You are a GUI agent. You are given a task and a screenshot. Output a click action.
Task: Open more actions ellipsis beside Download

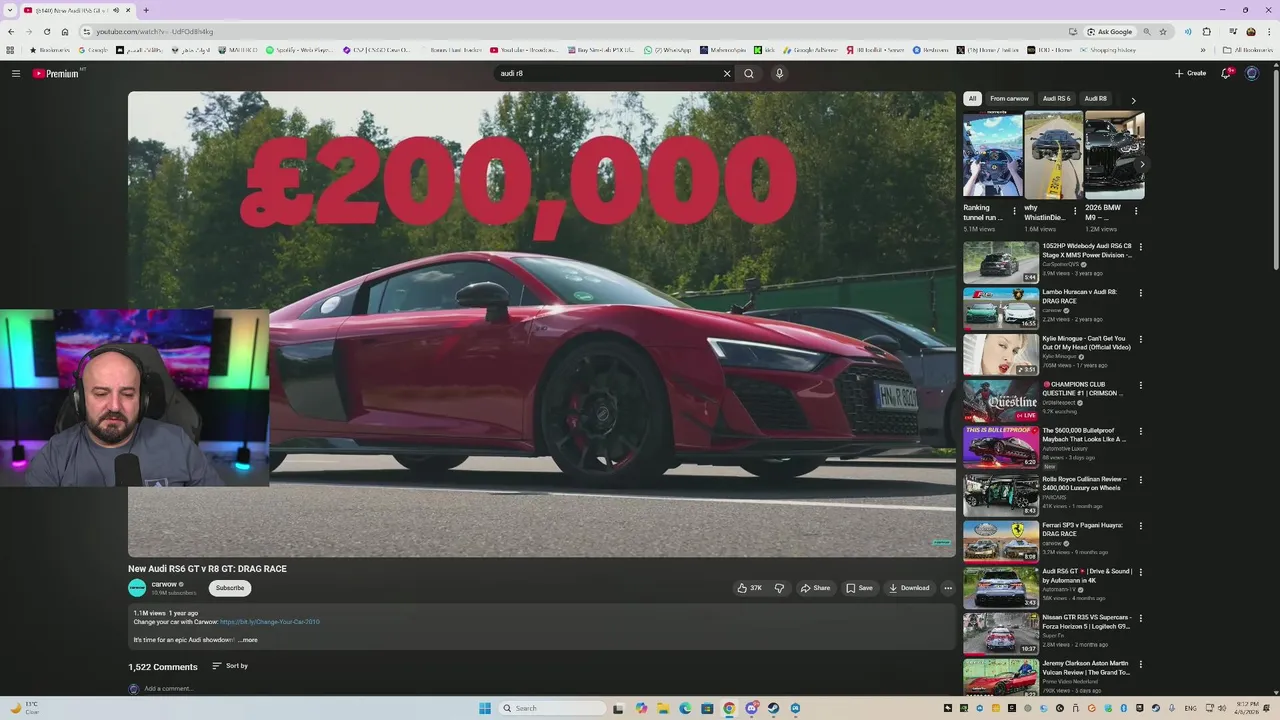[948, 588]
